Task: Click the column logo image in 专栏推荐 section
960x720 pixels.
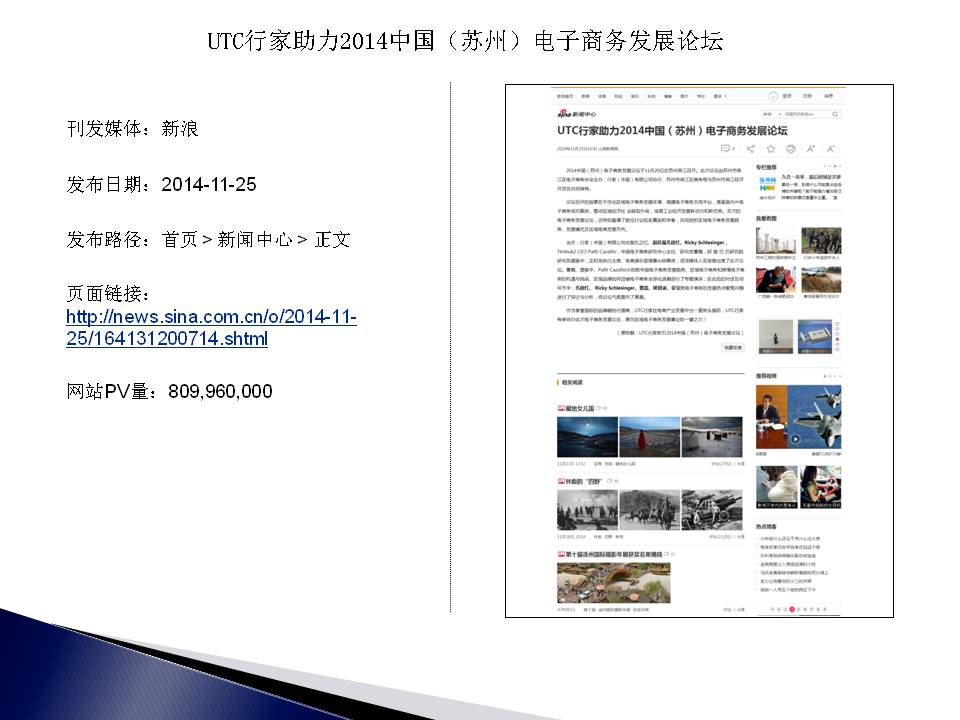Action: click(767, 186)
